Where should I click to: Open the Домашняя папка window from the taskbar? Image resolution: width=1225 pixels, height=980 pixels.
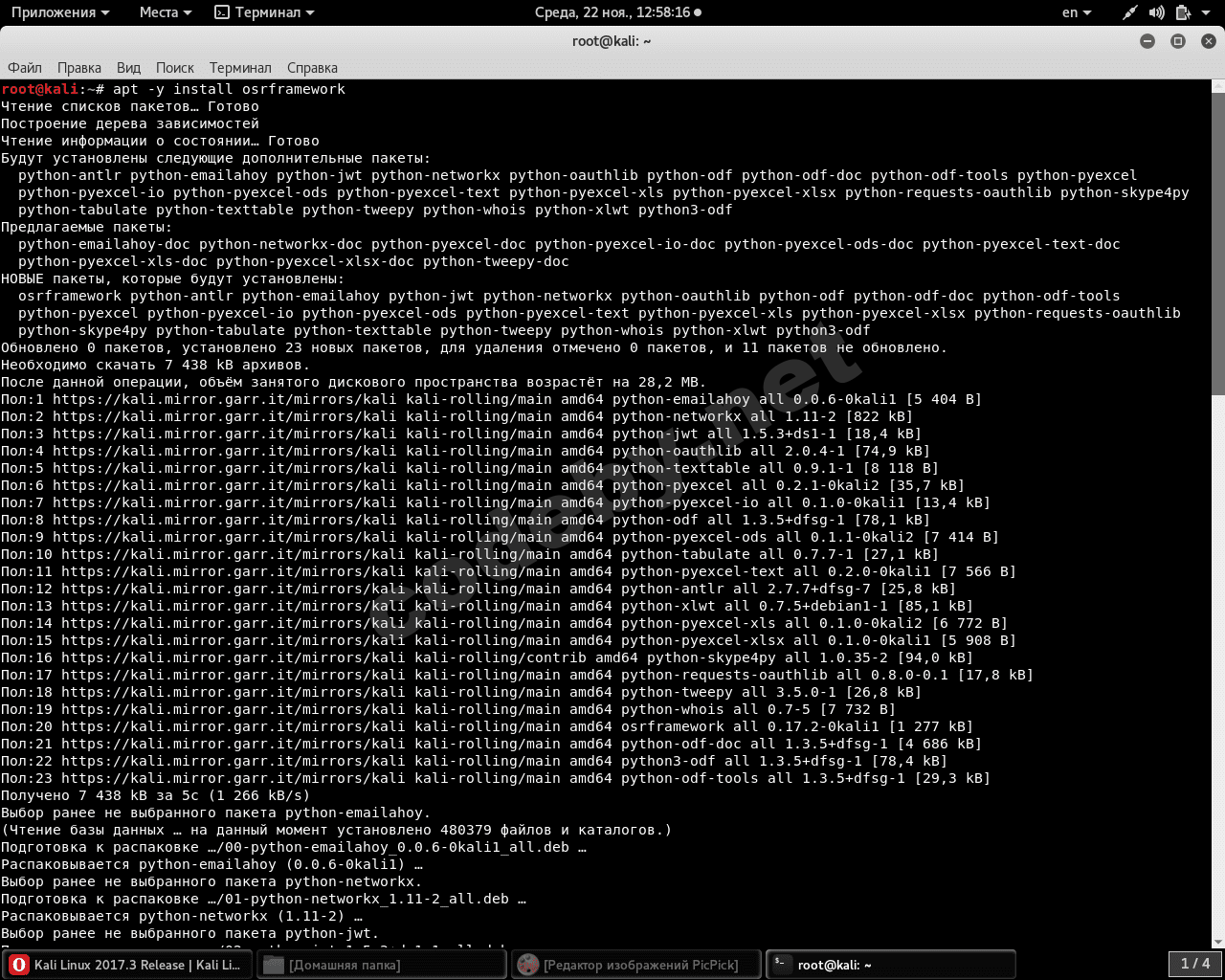coord(381,964)
